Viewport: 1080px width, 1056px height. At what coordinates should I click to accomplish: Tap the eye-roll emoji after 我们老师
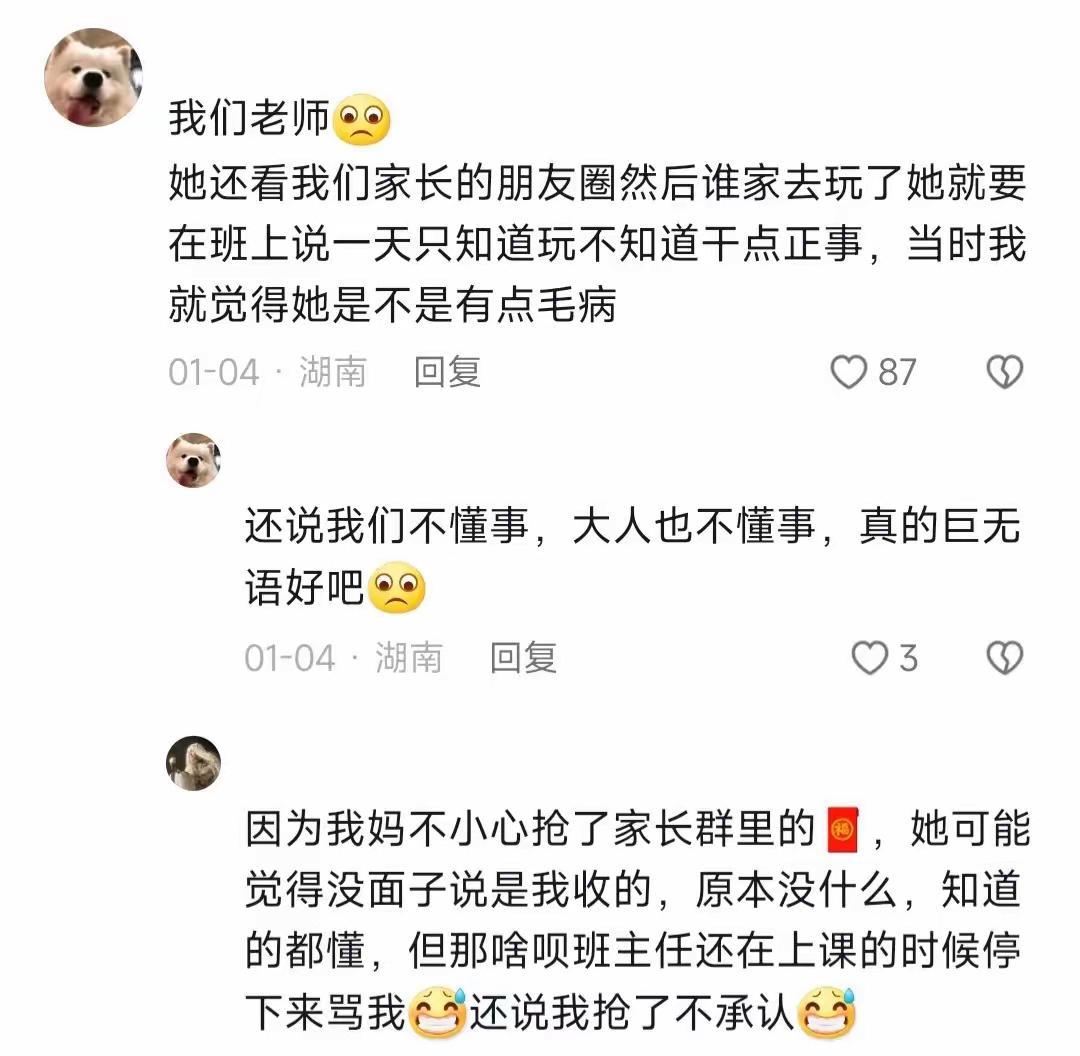click(x=362, y=119)
